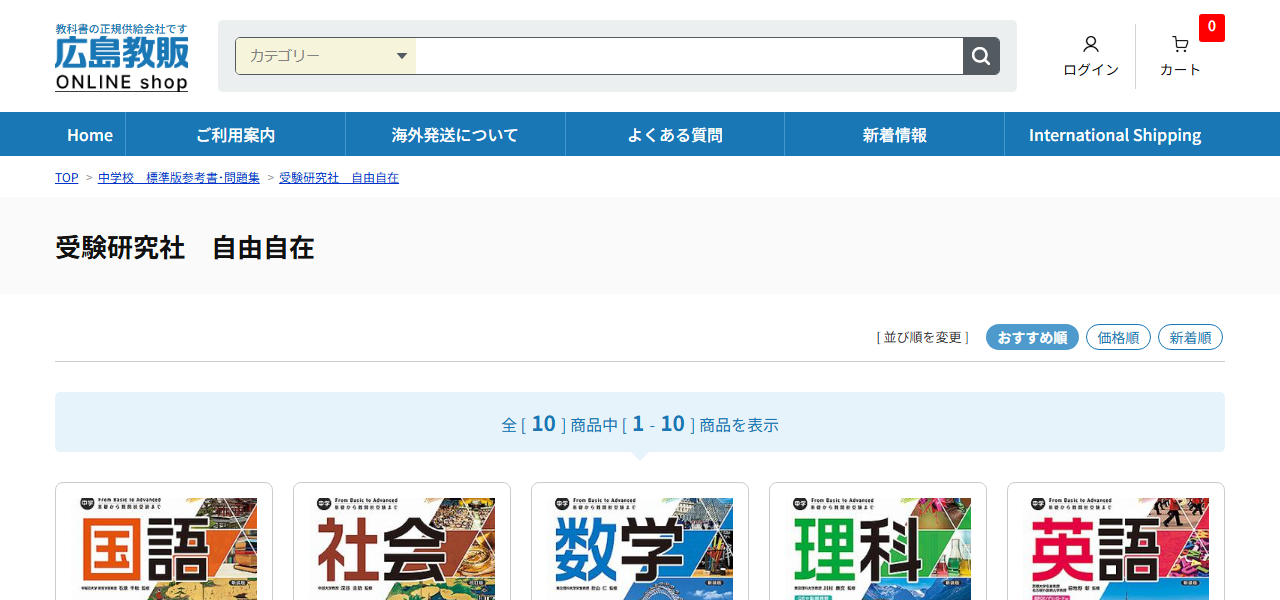Open よくある質問 menu item
Image resolution: width=1280 pixels, height=600 pixels.
(675, 134)
